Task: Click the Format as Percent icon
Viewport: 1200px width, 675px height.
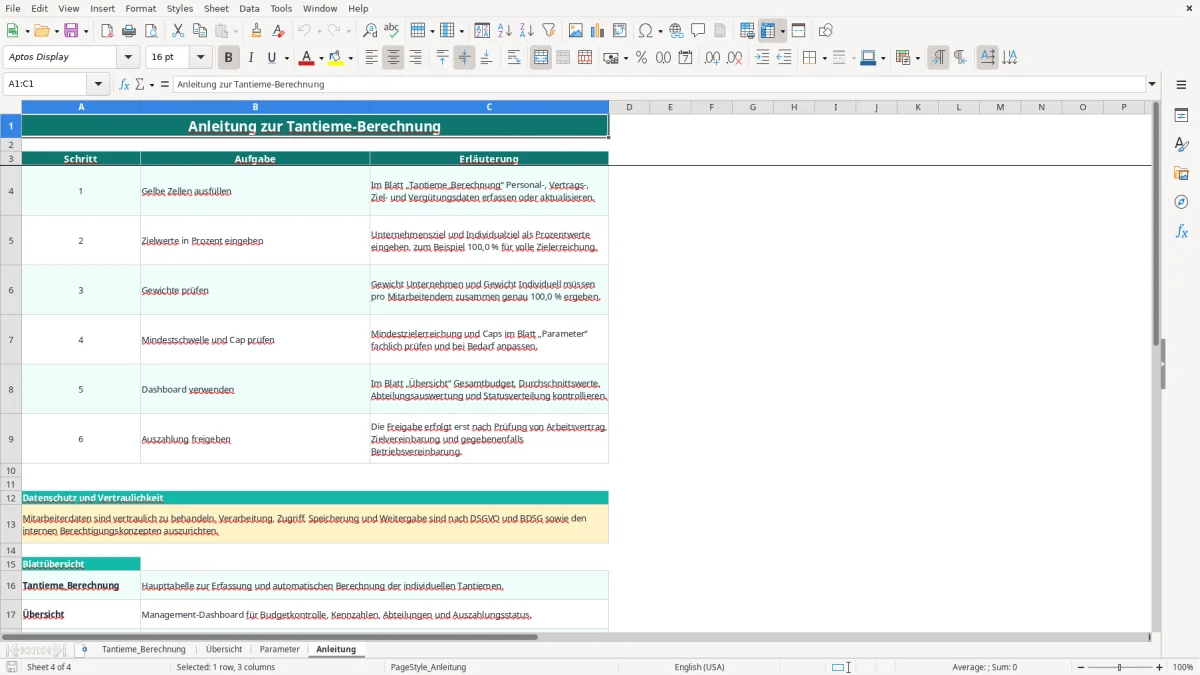Action: (641, 58)
